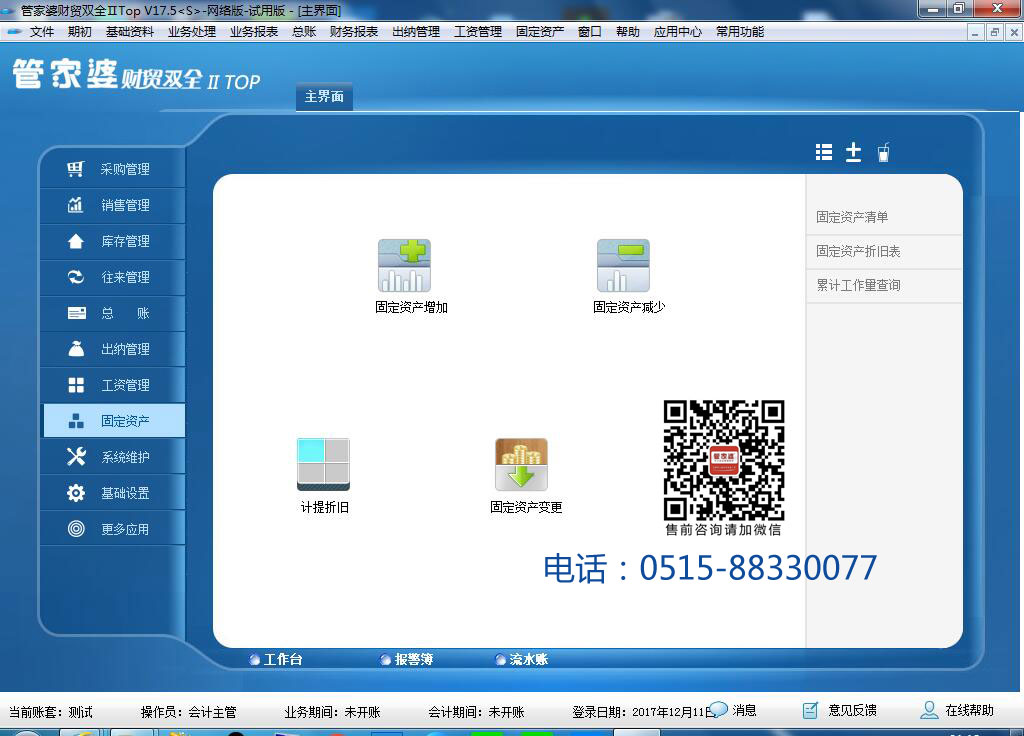Click the 系统维护 wrench icon

click(76, 456)
